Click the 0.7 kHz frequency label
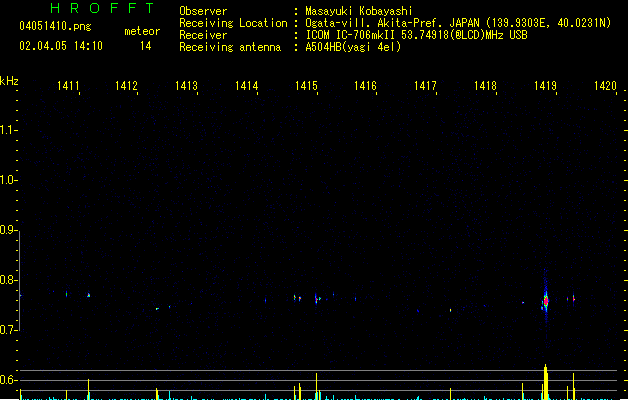Image resolution: width=629 pixels, height=400 pixels. (7, 330)
